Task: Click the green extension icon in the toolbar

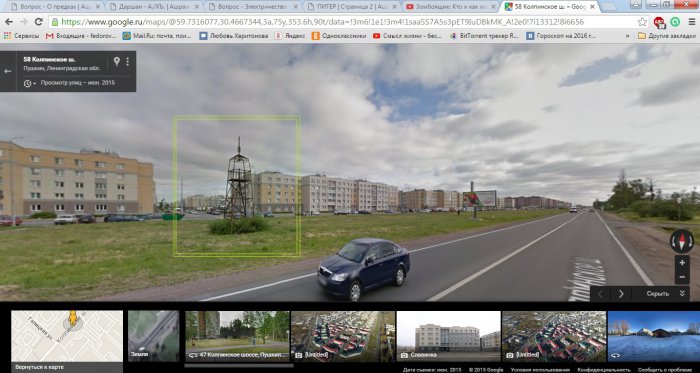Action: (675, 21)
